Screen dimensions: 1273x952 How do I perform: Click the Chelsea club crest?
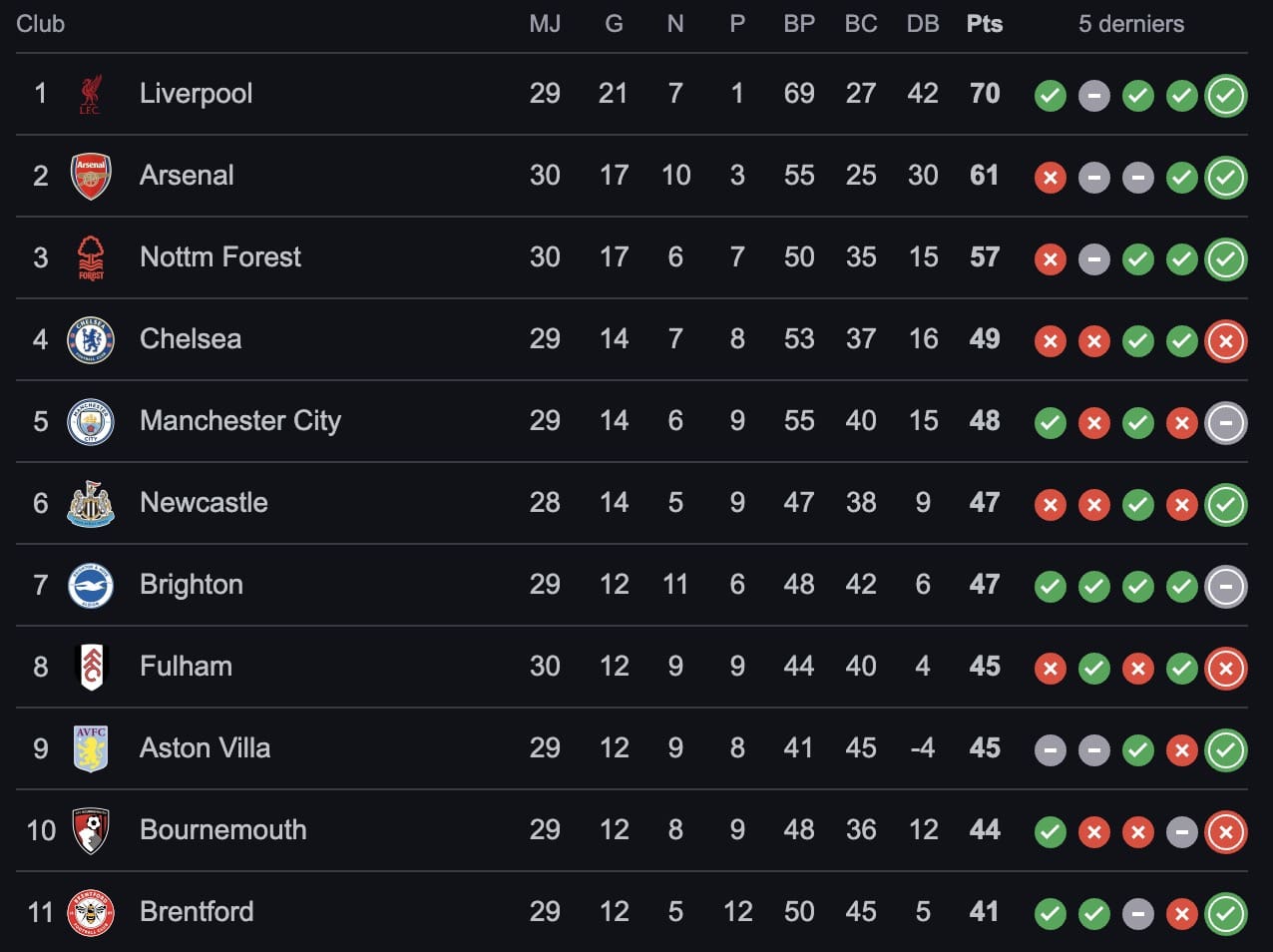[91, 339]
